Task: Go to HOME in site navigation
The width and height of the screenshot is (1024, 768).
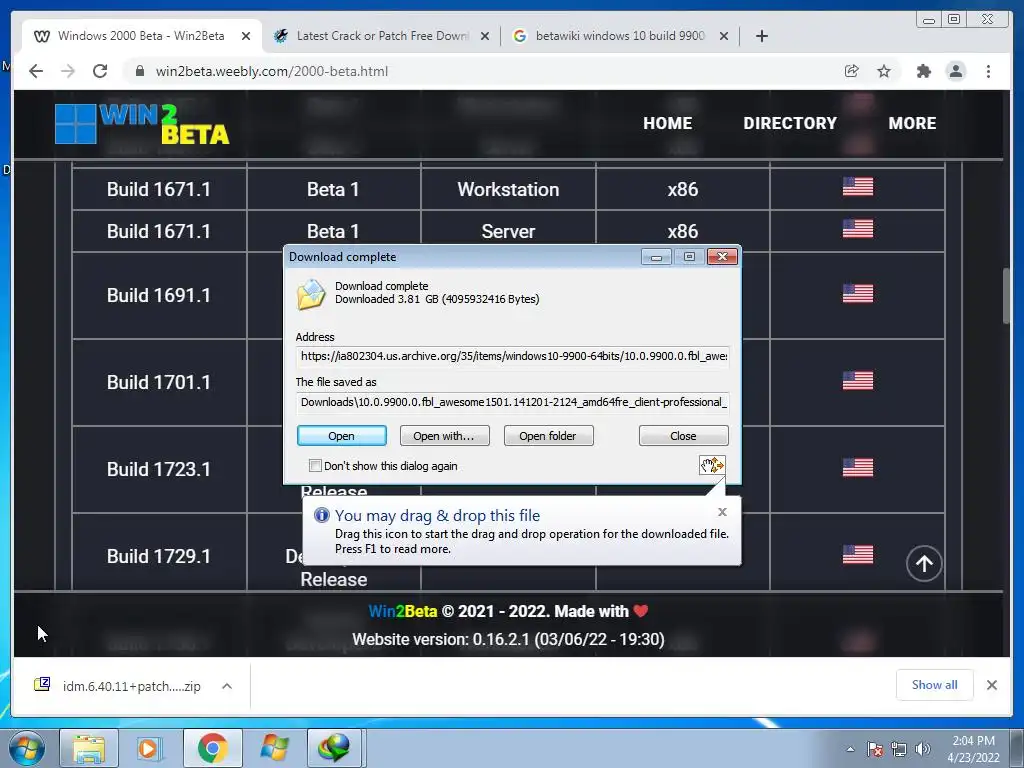Action: tap(667, 123)
